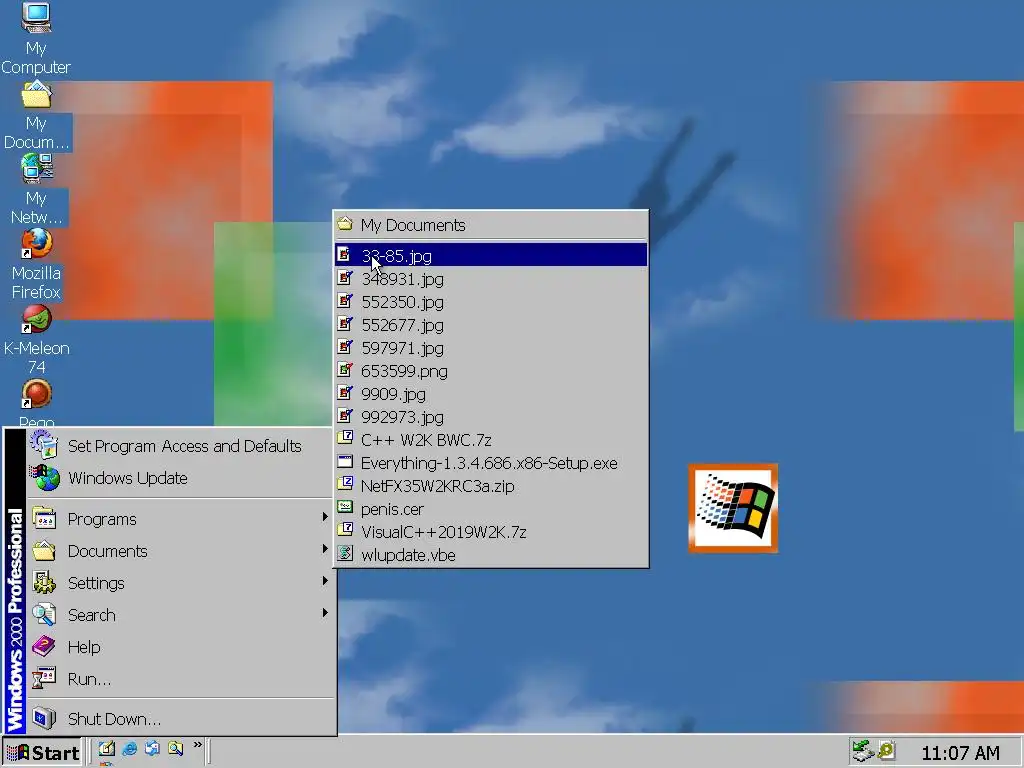
Task: Open recent file 597971.jpg
Action: point(491,348)
